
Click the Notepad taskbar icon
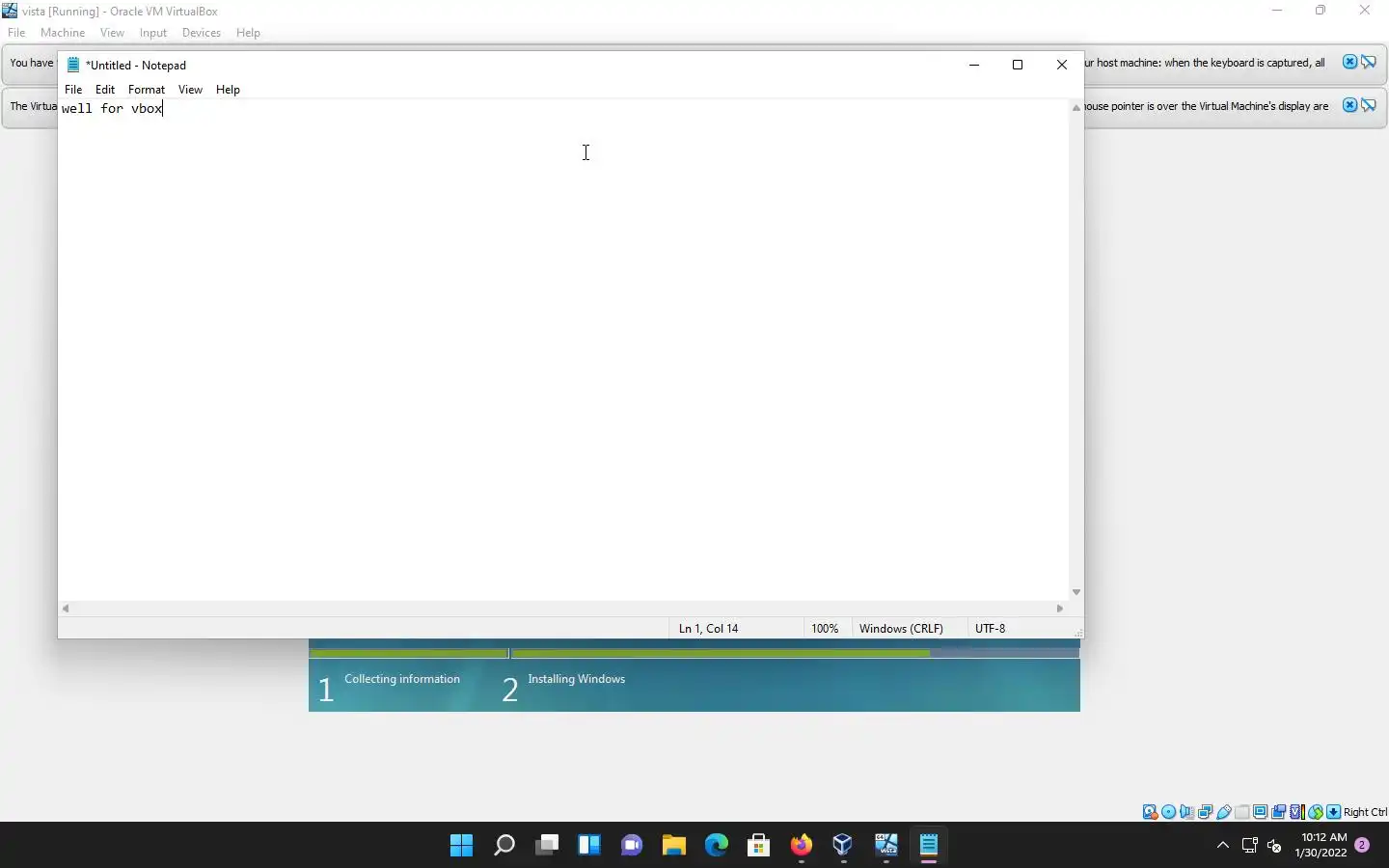(929, 846)
